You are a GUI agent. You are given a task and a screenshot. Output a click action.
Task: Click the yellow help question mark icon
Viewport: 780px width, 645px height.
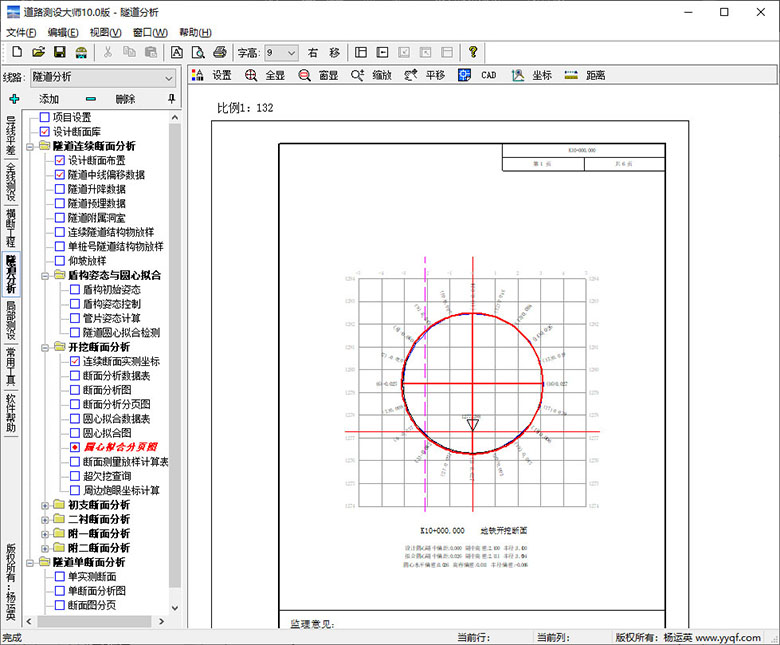473,52
